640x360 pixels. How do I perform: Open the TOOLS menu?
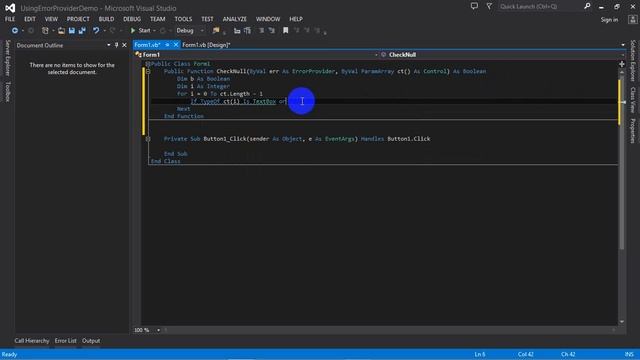tap(183, 19)
